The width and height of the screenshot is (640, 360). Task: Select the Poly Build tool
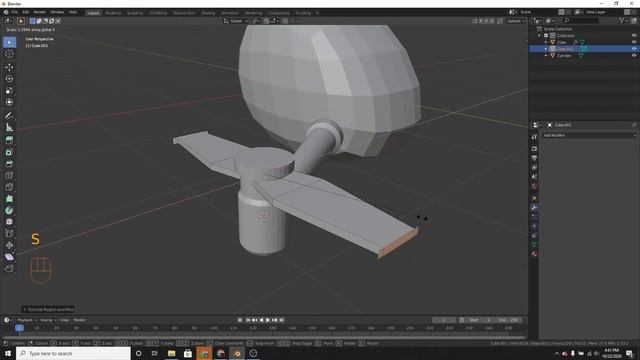tap(9, 199)
